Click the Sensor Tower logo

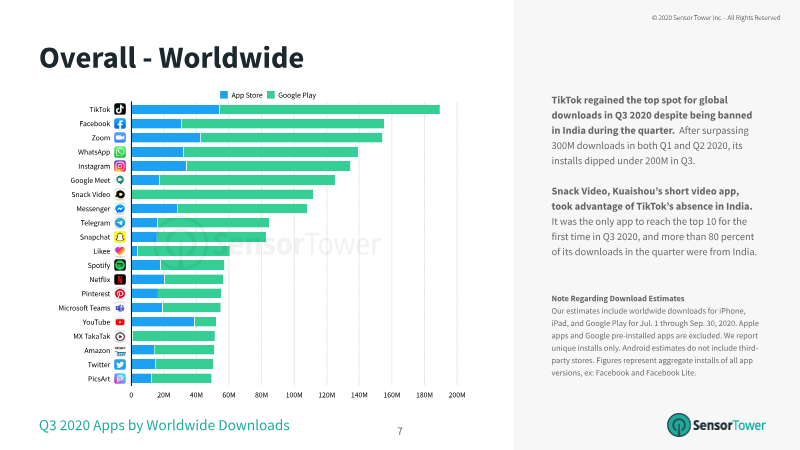click(716, 425)
